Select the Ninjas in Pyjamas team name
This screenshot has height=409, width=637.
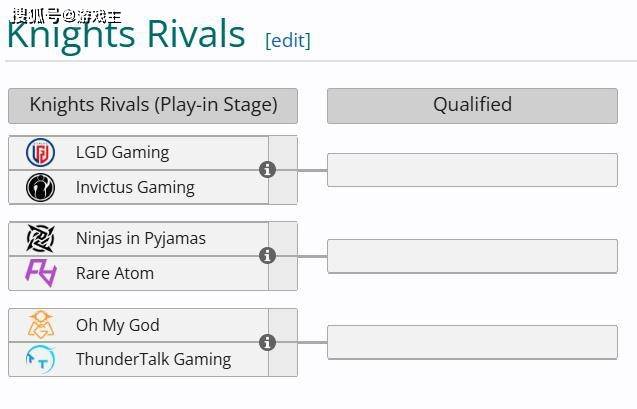(x=141, y=238)
